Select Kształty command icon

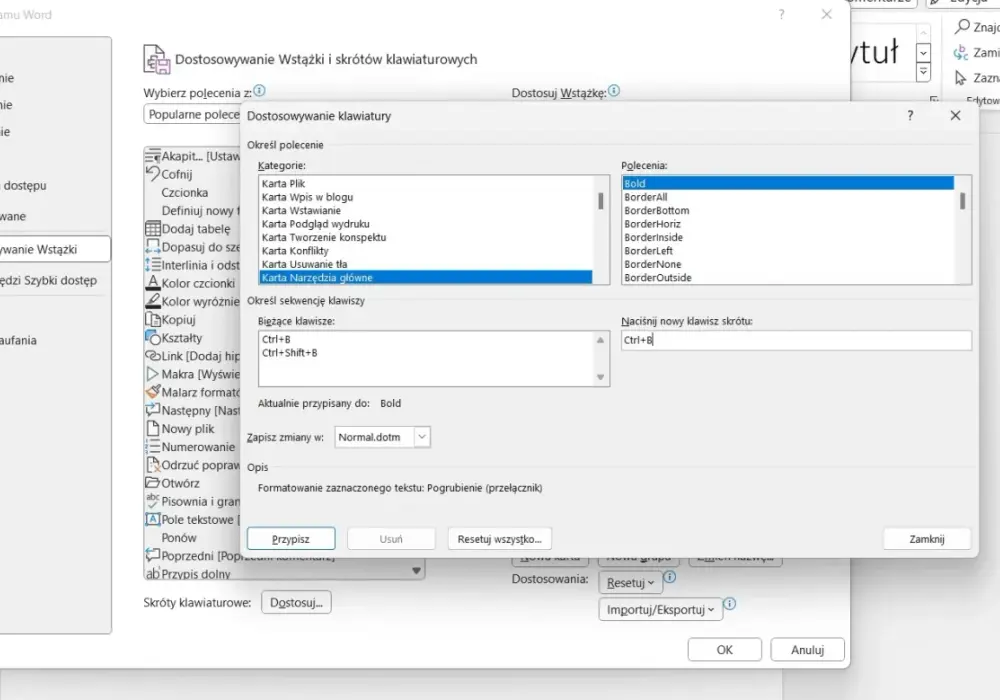[x=152, y=337]
